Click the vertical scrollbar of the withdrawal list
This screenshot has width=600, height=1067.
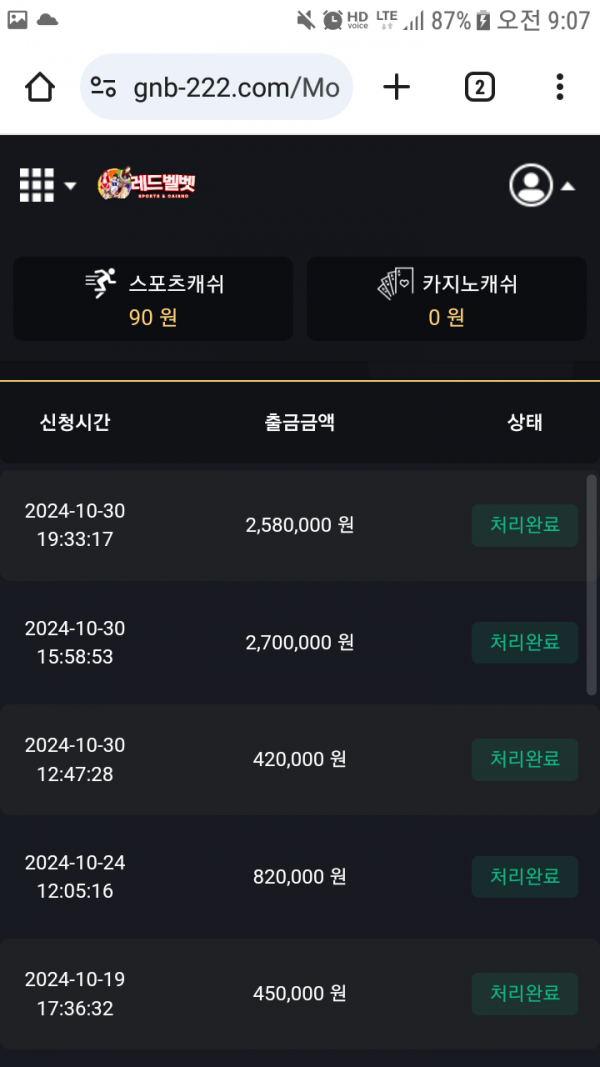tap(592, 585)
